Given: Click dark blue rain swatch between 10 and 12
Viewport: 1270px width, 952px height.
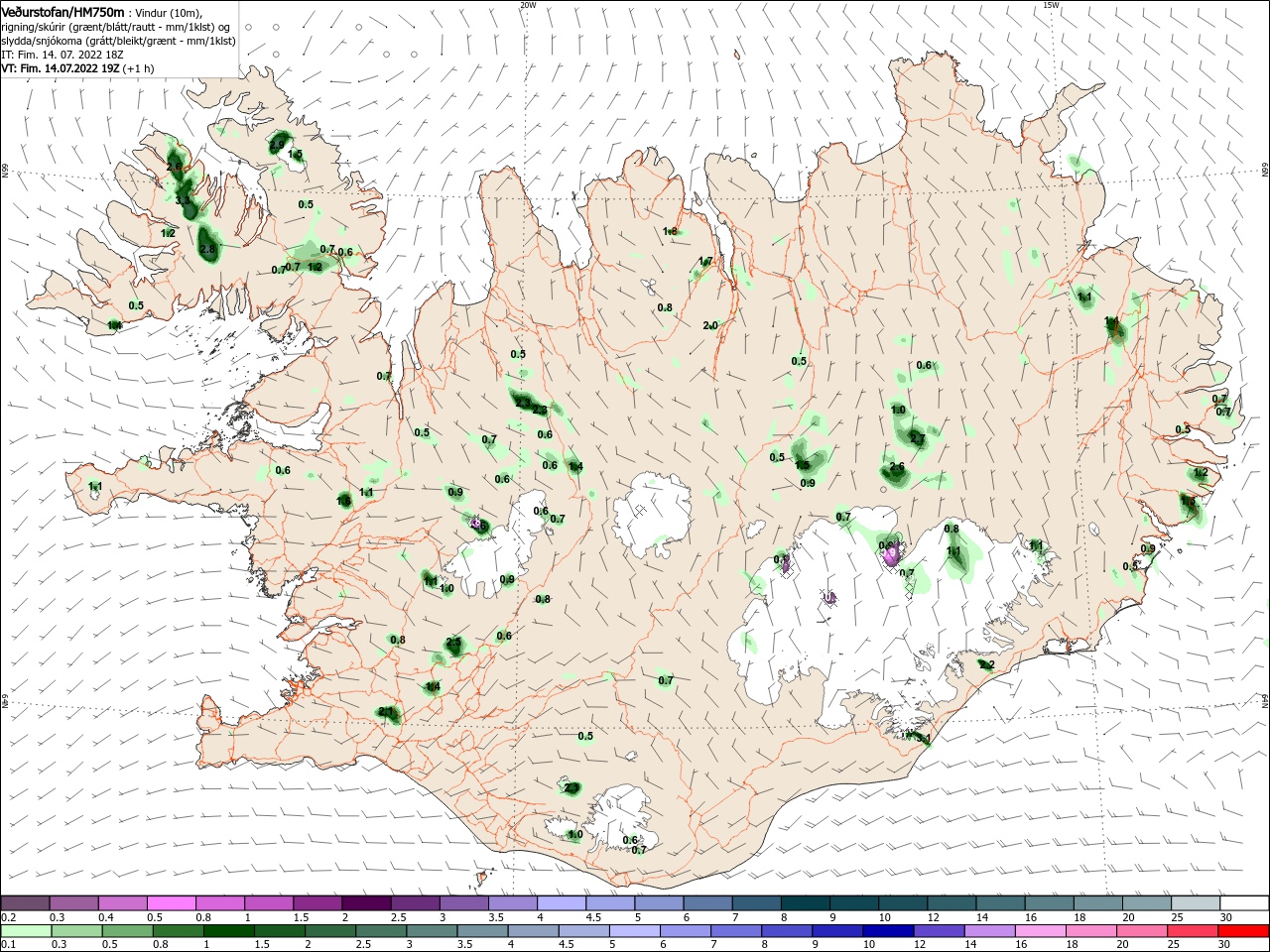Looking at the screenshot, I should pyautogui.click(x=887, y=931).
